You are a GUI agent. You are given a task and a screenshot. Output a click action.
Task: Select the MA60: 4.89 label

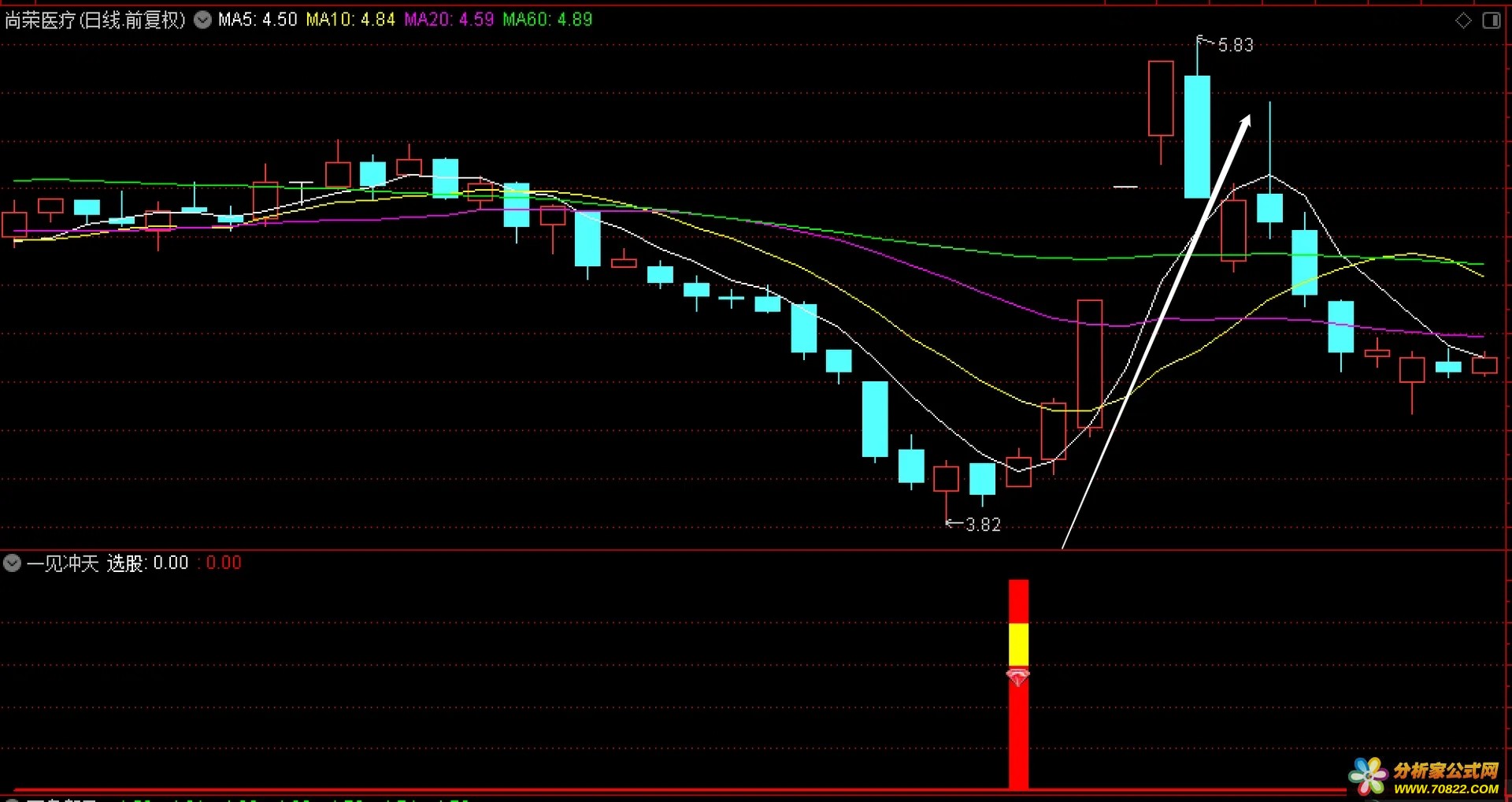(547, 20)
